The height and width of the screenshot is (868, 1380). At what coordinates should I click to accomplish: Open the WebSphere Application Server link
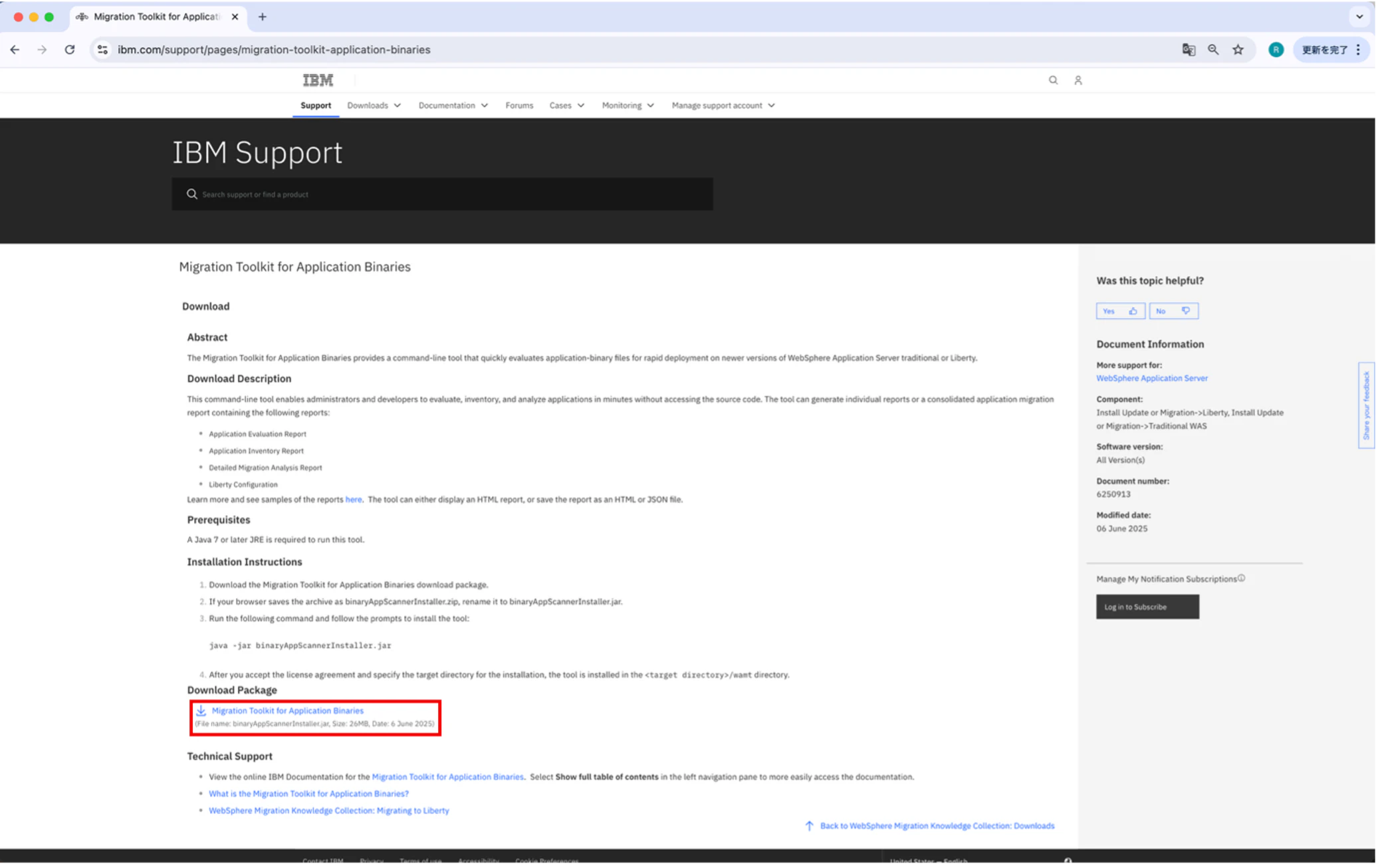click(1152, 378)
